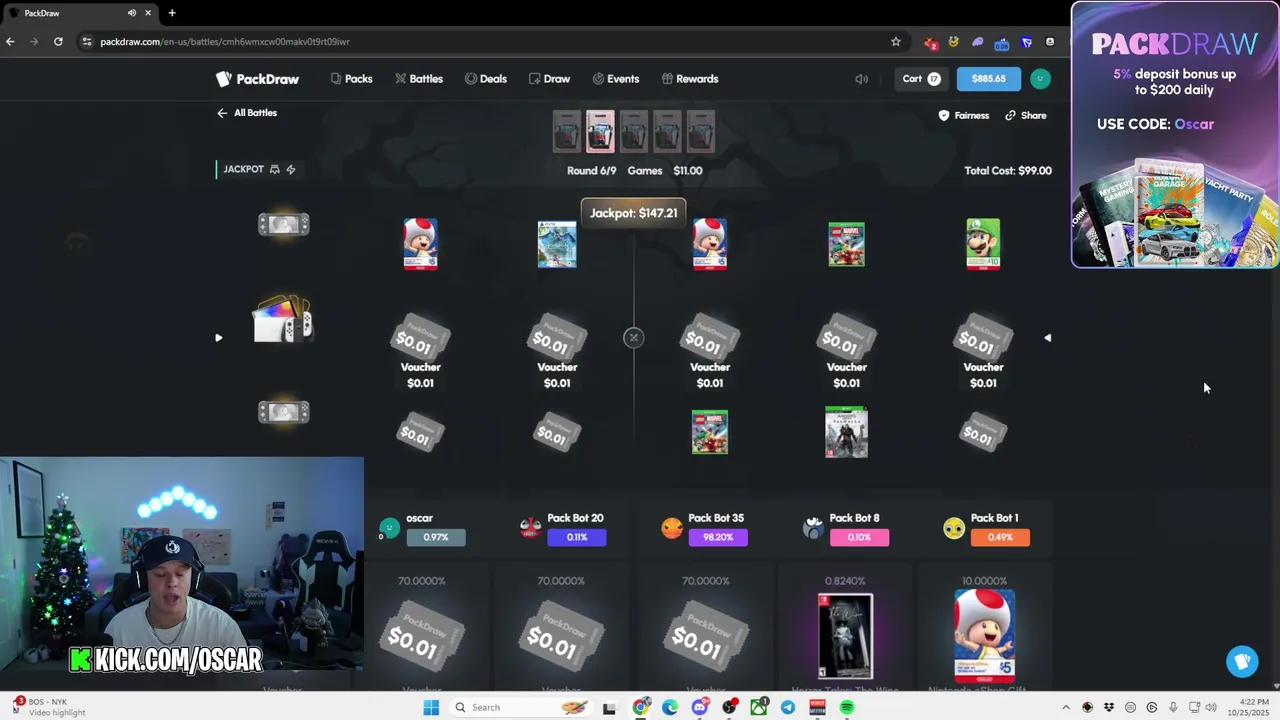Open the Deals section
1280x720 pixels.
pyautogui.click(x=485, y=79)
